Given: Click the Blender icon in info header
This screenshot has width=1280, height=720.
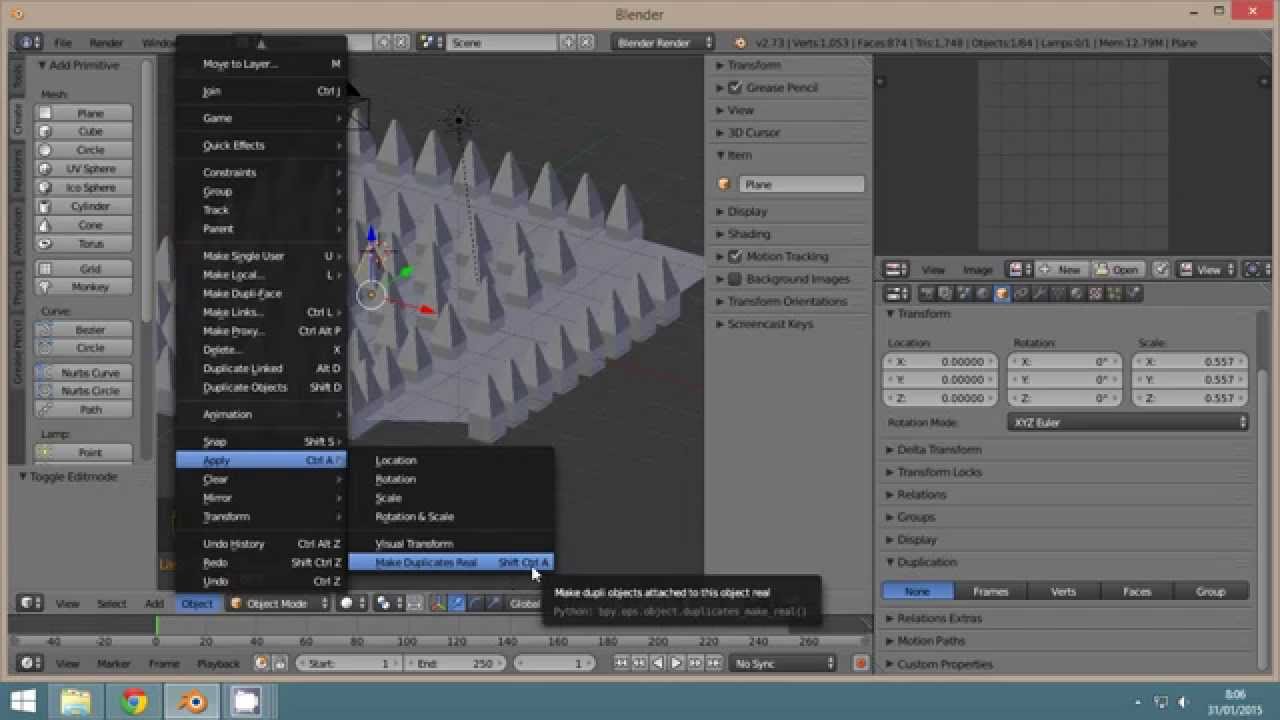Looking at the screenshot, I should coord(740,42).
